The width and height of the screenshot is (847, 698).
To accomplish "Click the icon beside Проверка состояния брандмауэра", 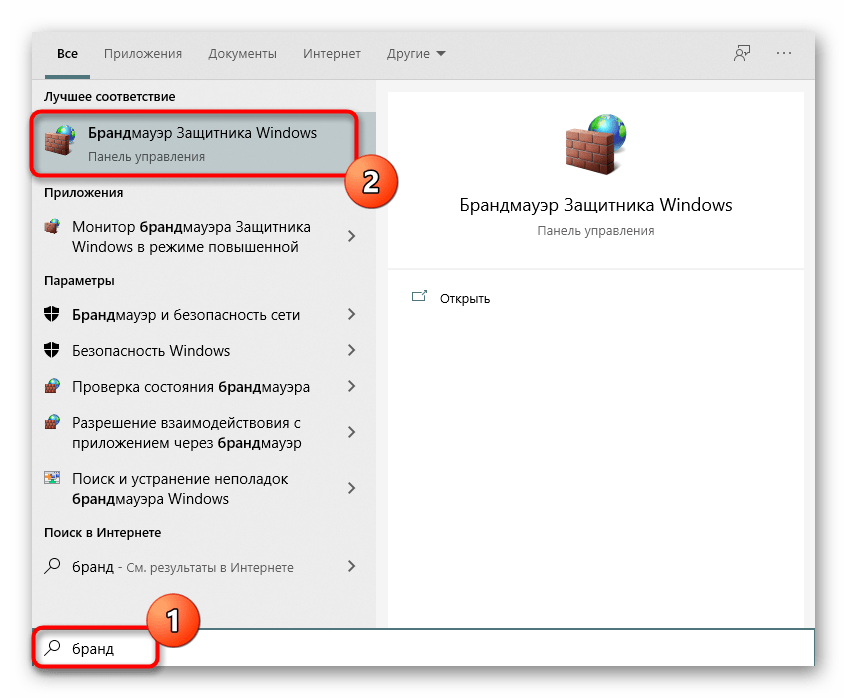I will click(53, 387).
